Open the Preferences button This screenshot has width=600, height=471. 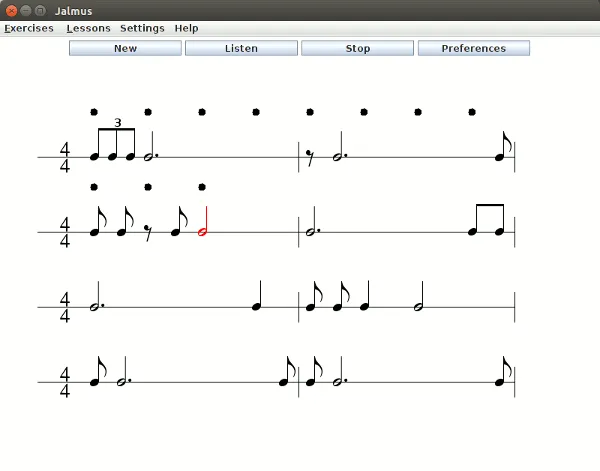[474, 48]
